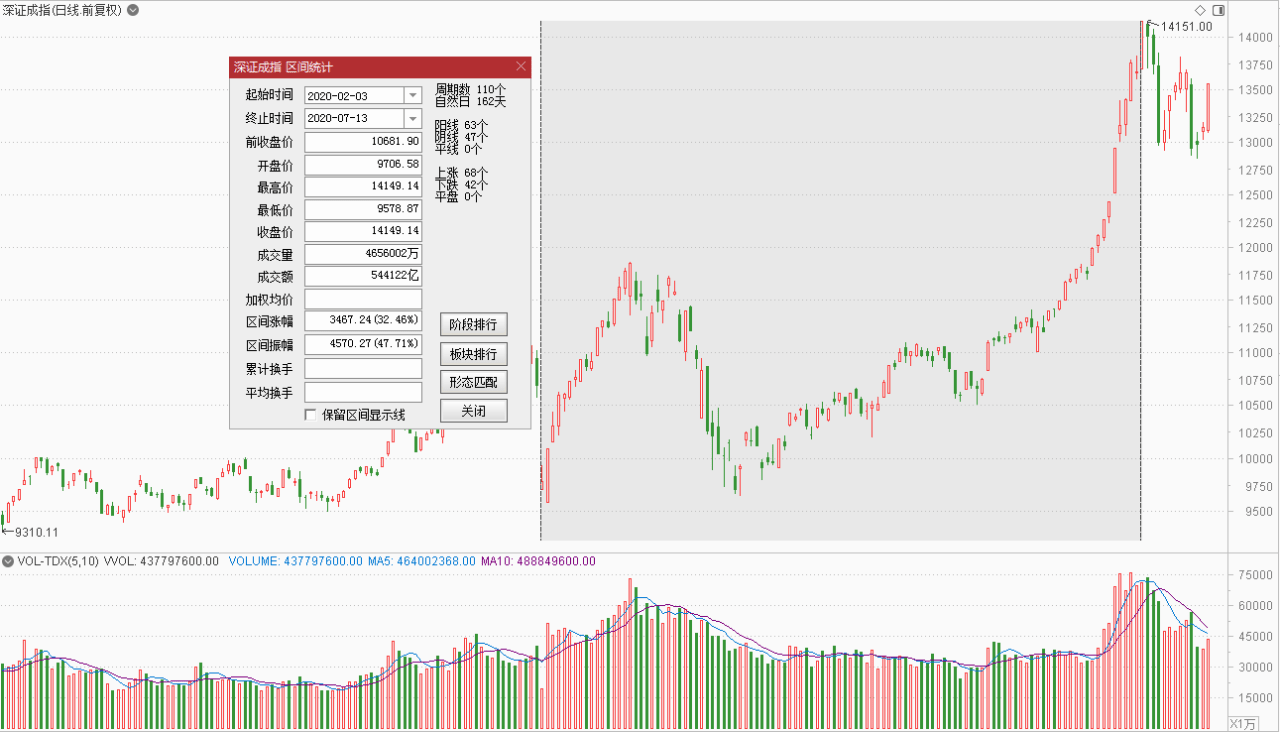Click the 累计换手 input field
1280x732 pixels.
363,369
